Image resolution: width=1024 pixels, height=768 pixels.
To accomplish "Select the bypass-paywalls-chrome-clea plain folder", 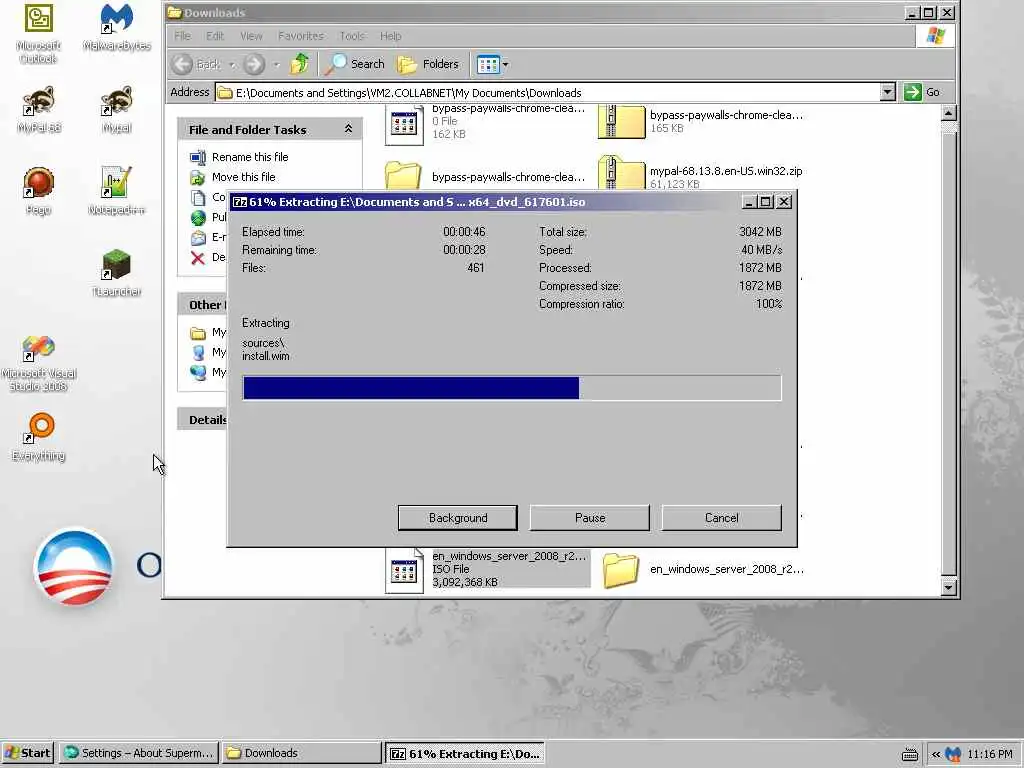I will pyautogui.click(x=485, y=176).
